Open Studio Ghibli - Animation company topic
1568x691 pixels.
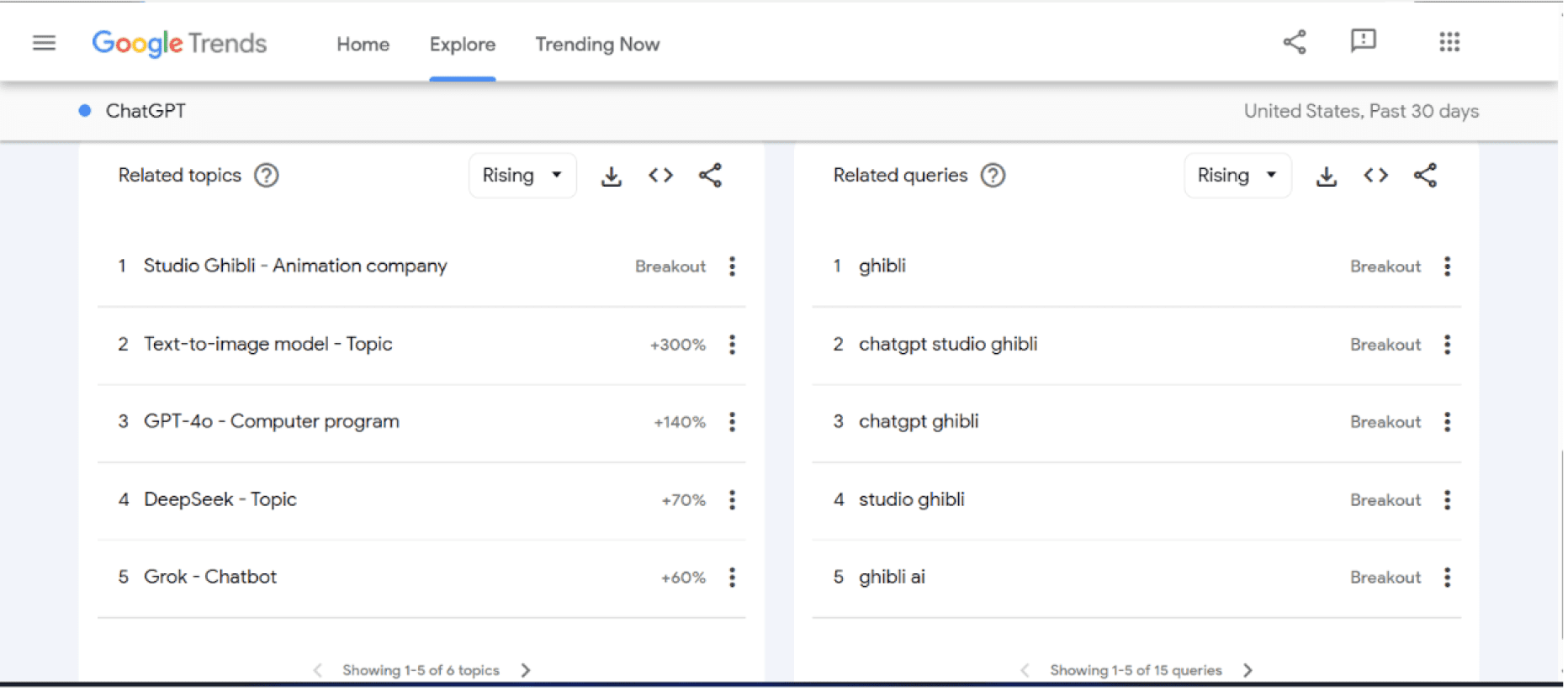pyautogui.click(x=296, y=266)
